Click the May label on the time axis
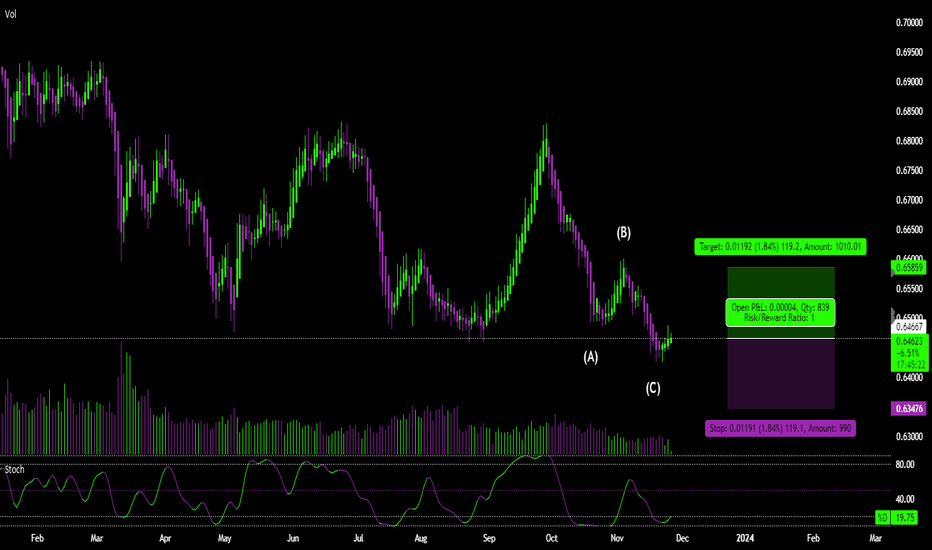This screenshot has width=932, height=550. [x=225, y=538]
